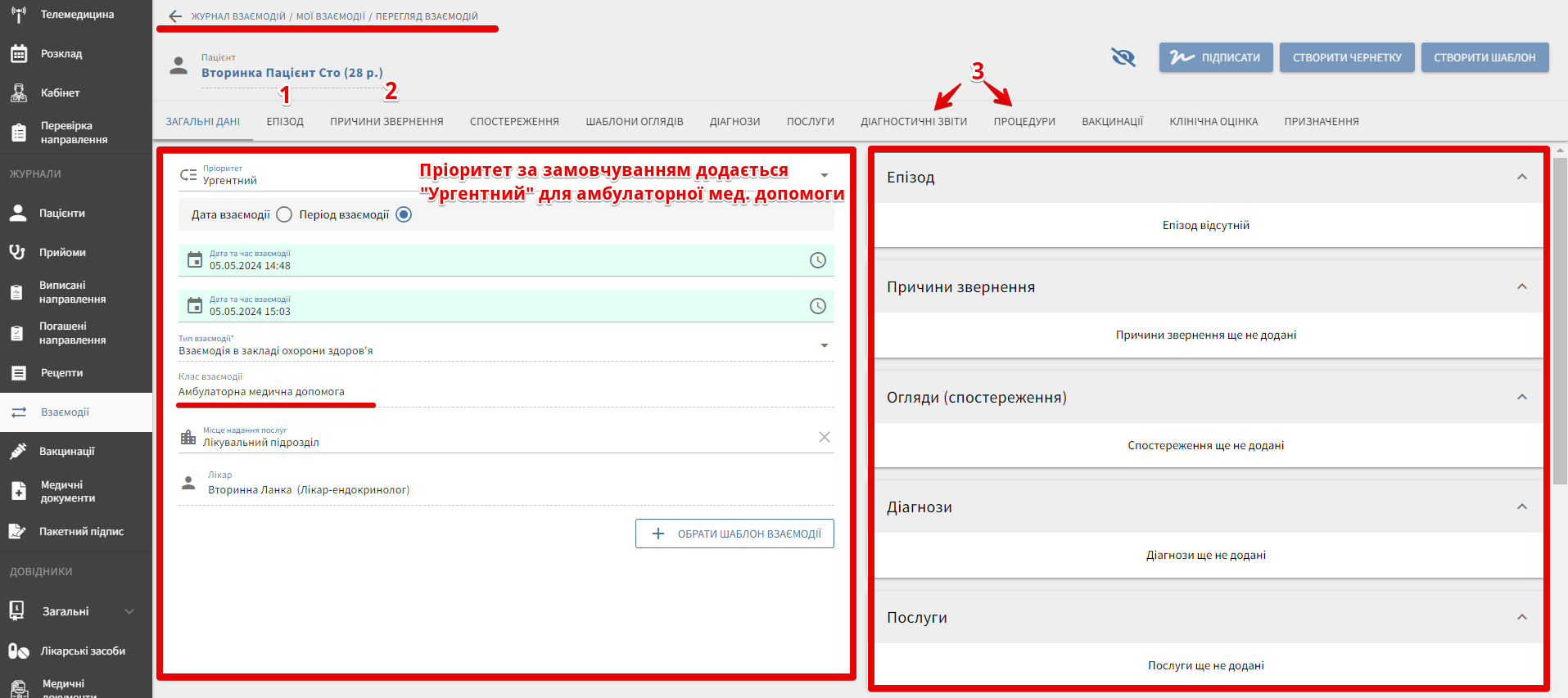Switch to the Вакцинації tab

tap(1112, 122)
